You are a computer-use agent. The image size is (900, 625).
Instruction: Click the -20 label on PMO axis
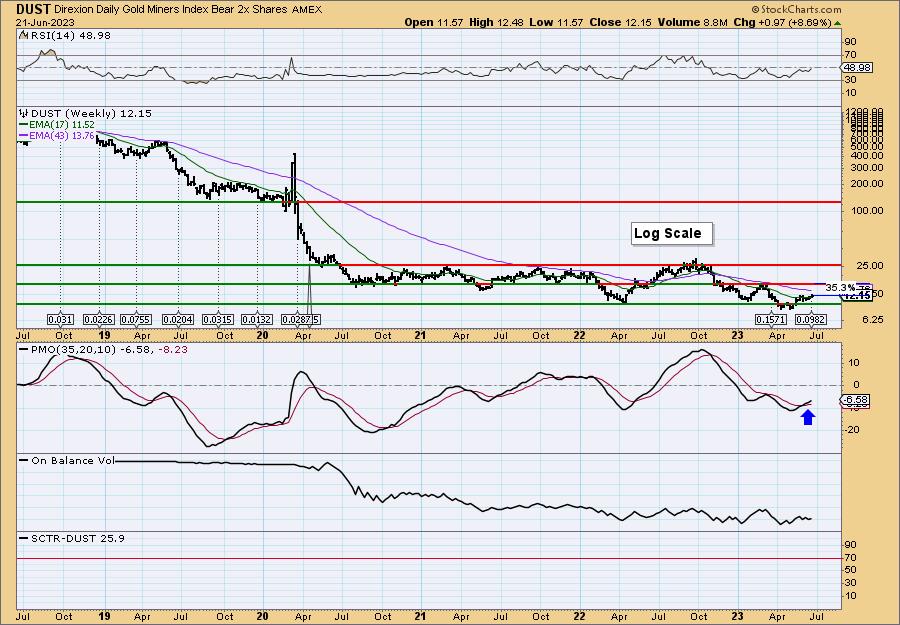pyautogui.click(x=854, y=430)
